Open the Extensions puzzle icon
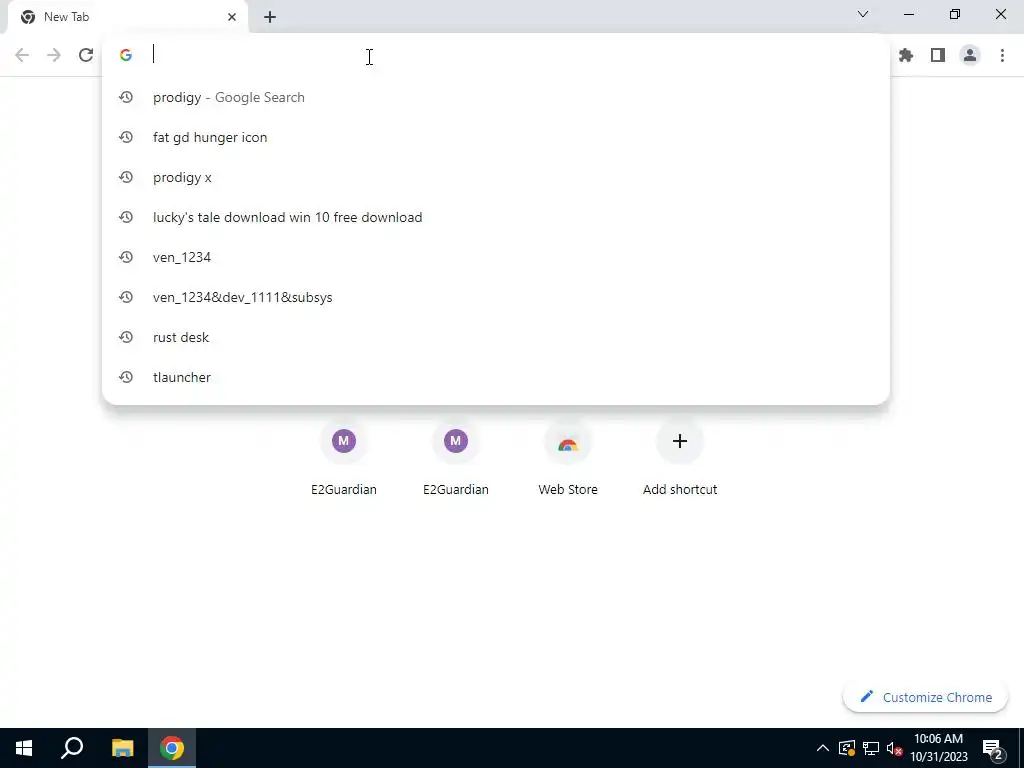Viewport: 1024px width, 768px height. [906, 56]
